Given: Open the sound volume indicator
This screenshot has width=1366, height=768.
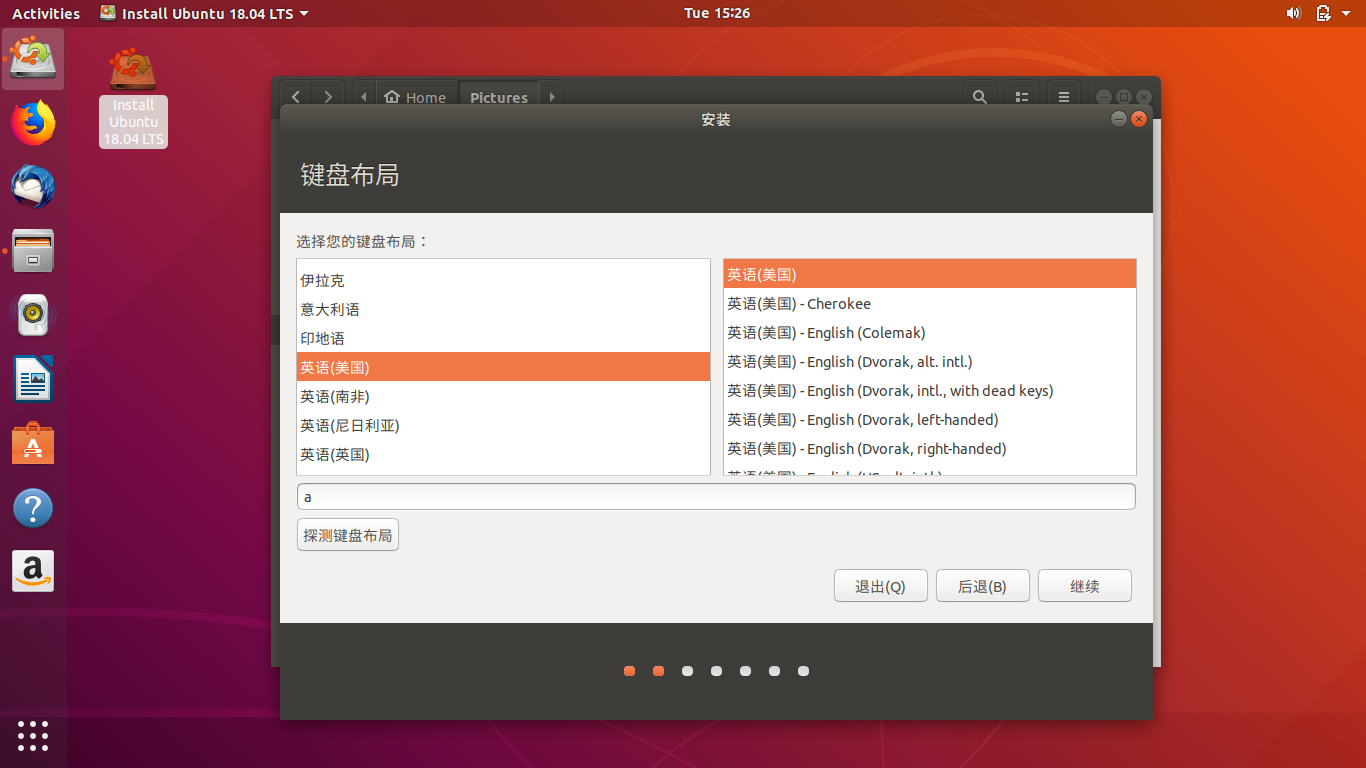Looking at the screenshot, I should pos(1293,13).
